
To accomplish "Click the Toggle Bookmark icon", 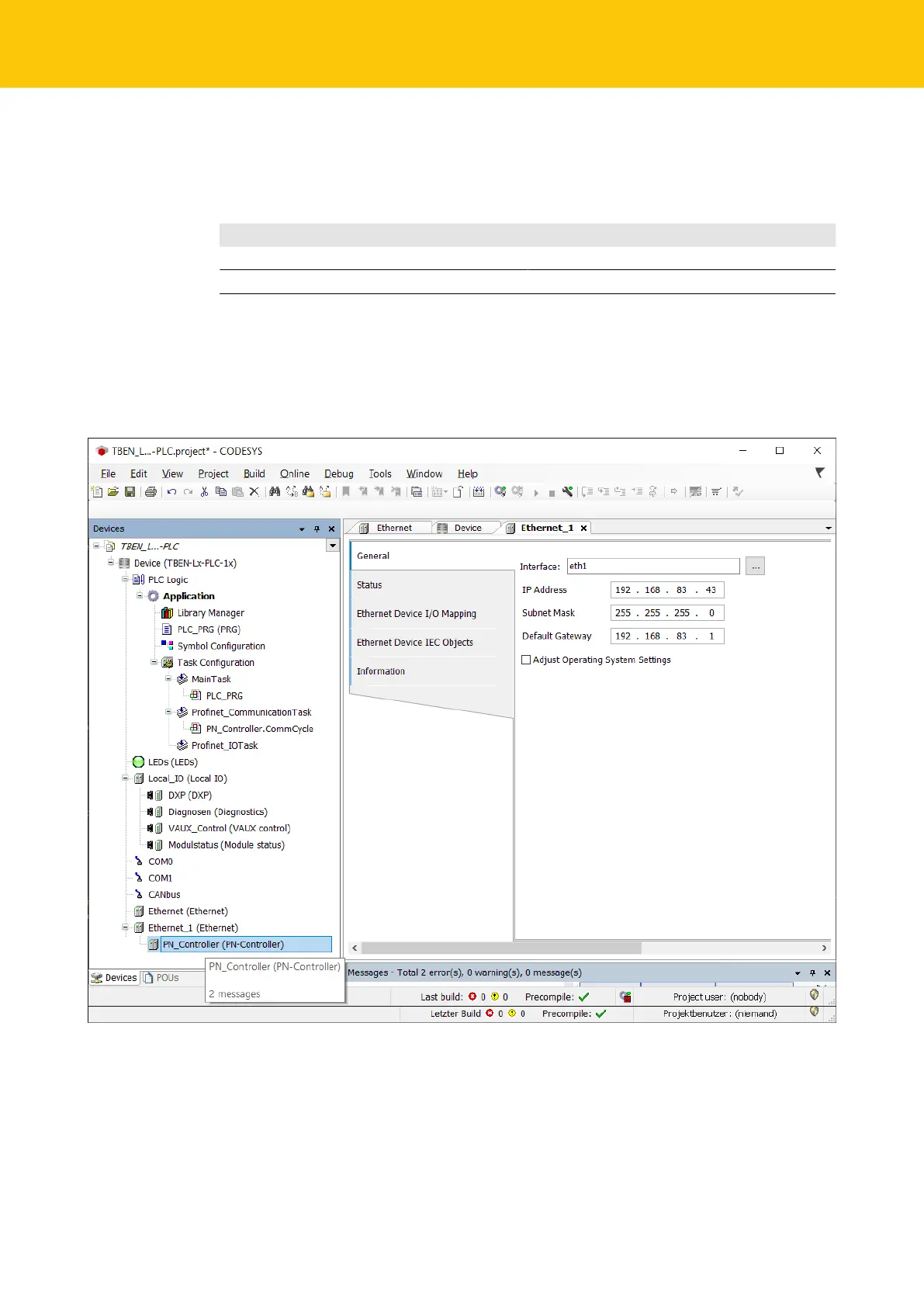I will click(346, 491).
